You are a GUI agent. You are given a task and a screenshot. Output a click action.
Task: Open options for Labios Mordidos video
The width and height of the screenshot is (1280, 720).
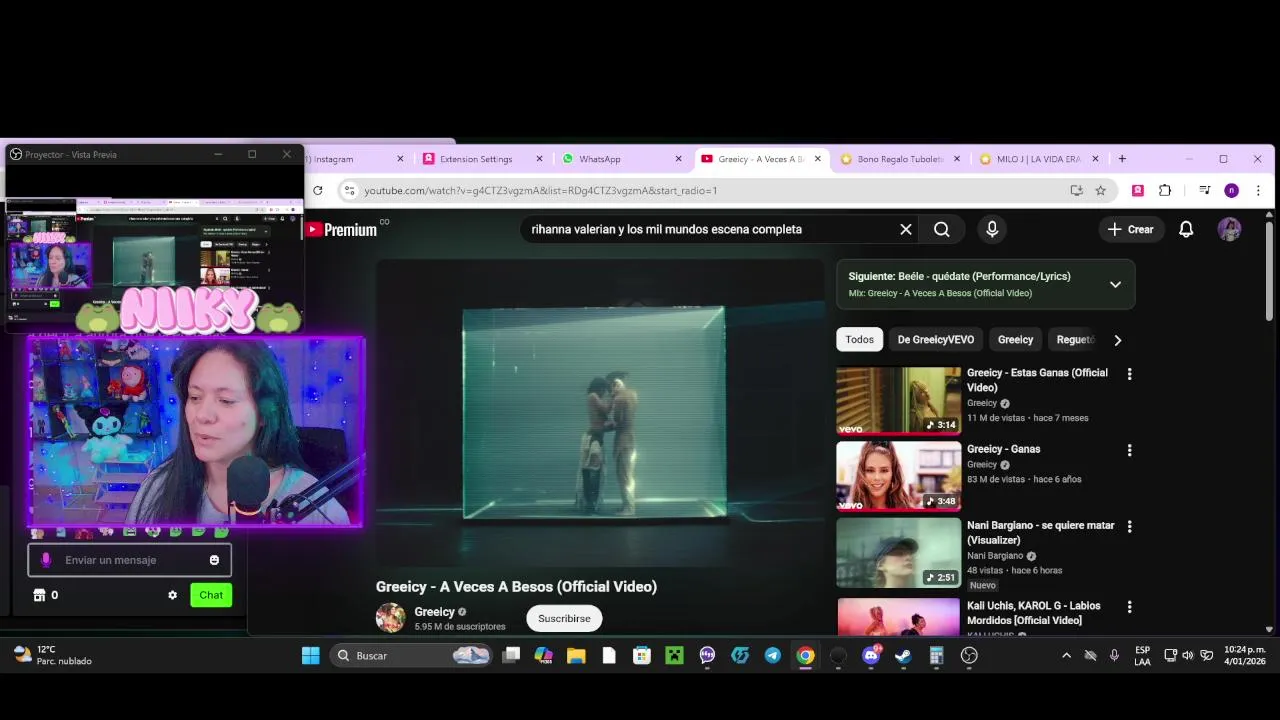pyautogui.click(x=1130, y=607)
